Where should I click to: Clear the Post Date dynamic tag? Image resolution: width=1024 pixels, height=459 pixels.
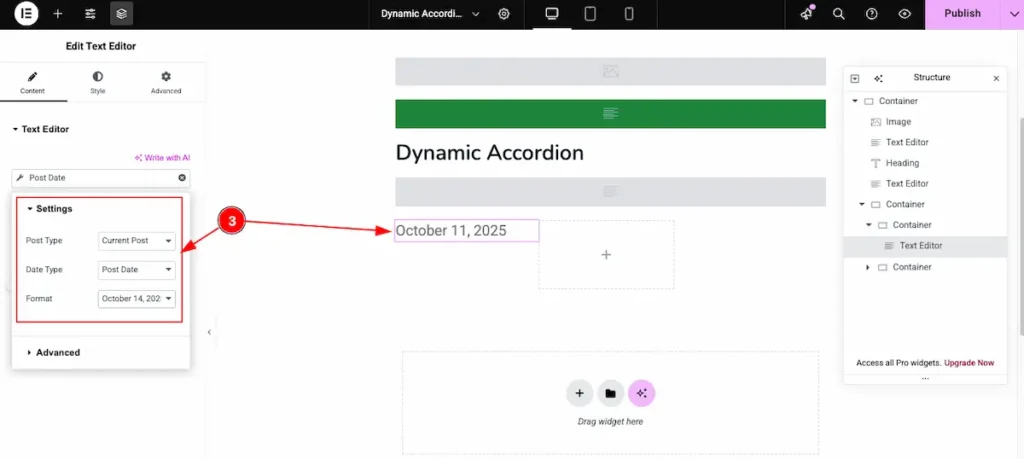pyautogui.click(x=182, y=178)
